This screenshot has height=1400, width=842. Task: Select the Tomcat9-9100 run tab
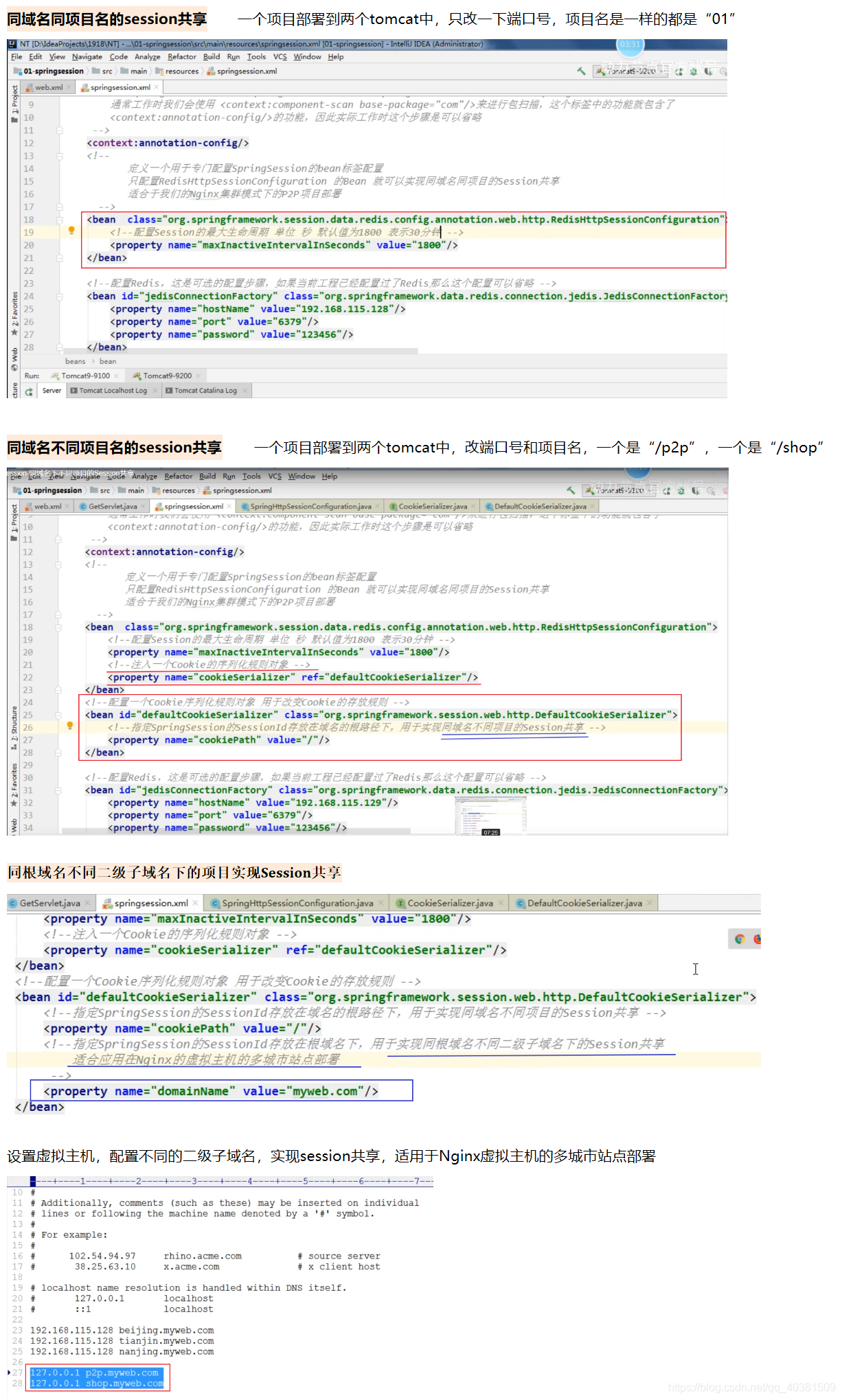coord(85,376)
